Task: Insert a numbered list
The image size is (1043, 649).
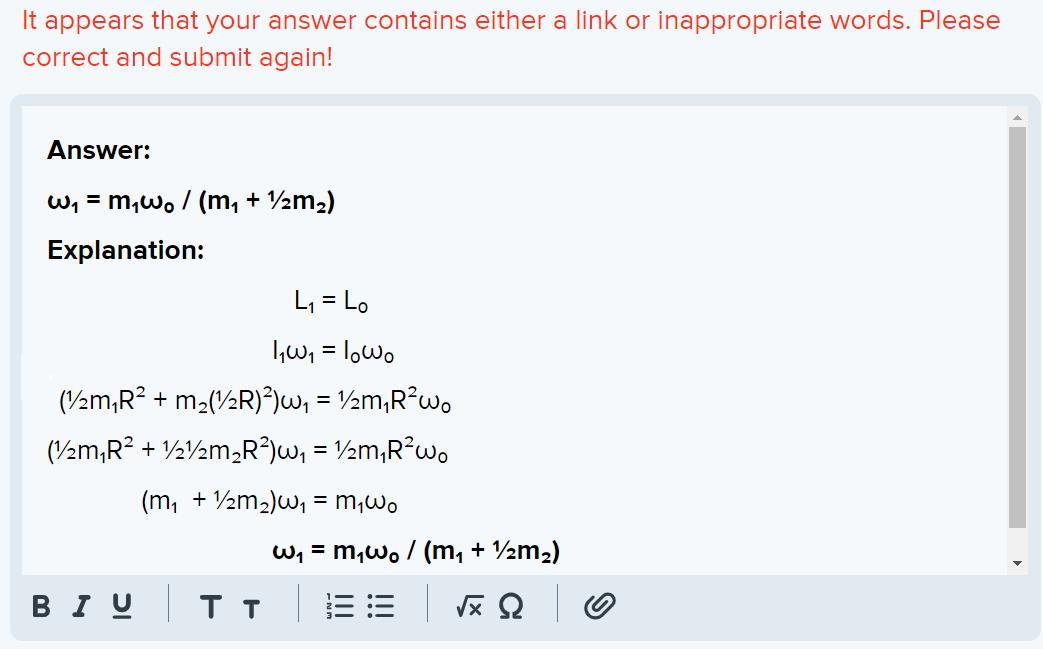Action: tap(340, 606)
